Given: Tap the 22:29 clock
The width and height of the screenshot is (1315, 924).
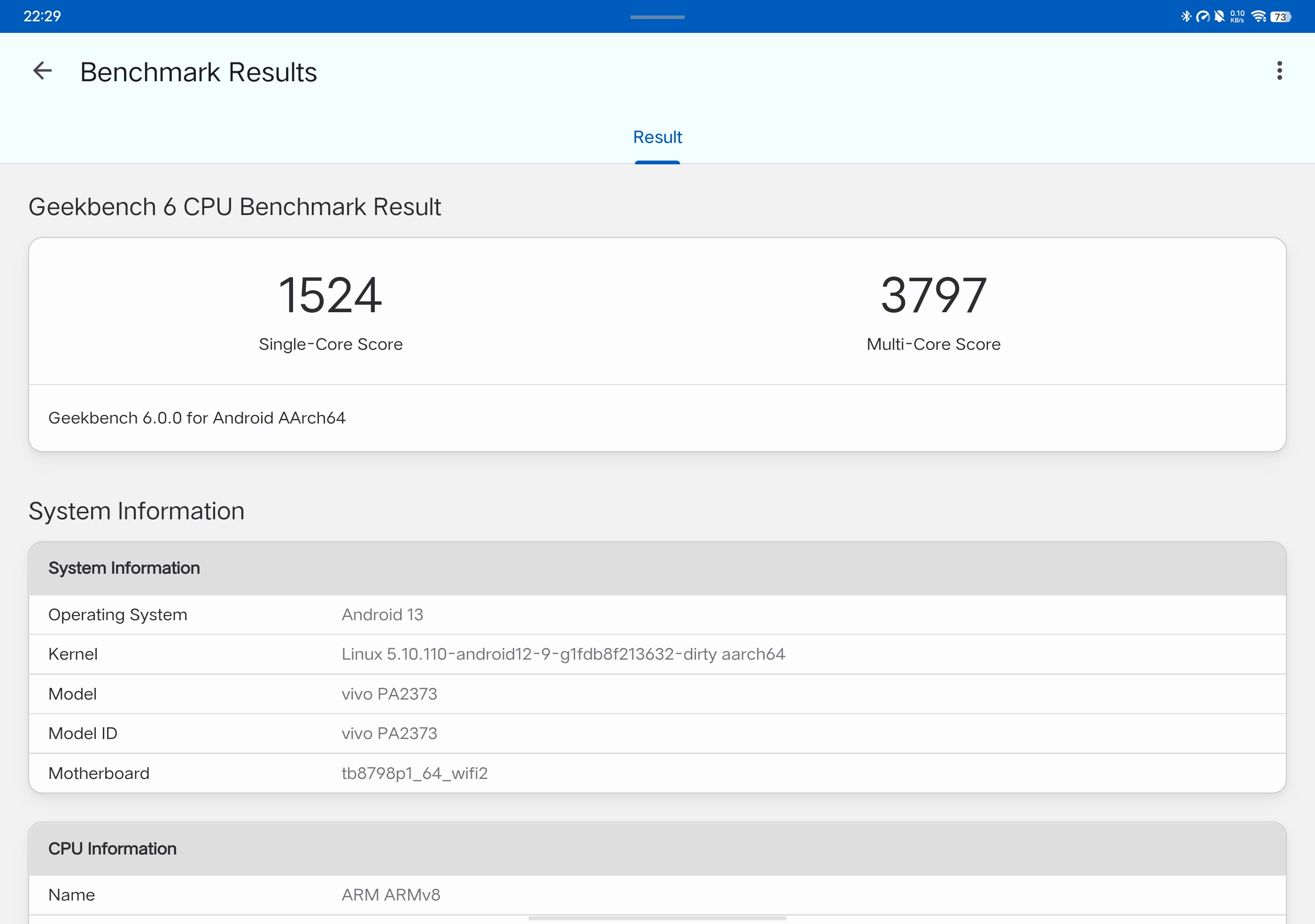Looking at the screenshot, I should 42,16.
